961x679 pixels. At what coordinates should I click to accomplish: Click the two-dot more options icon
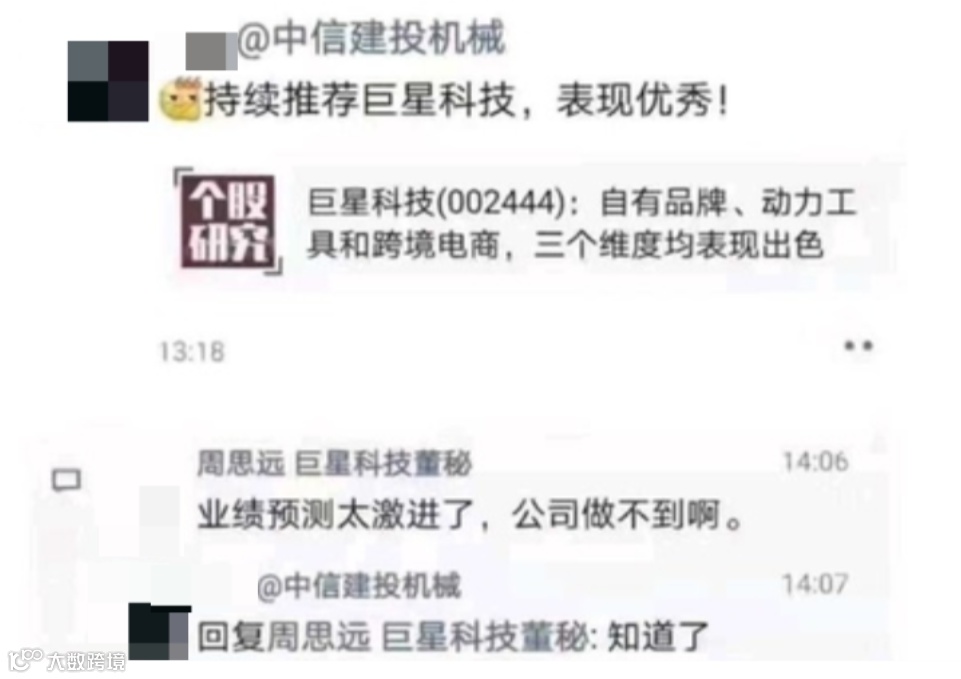(858, 346)
